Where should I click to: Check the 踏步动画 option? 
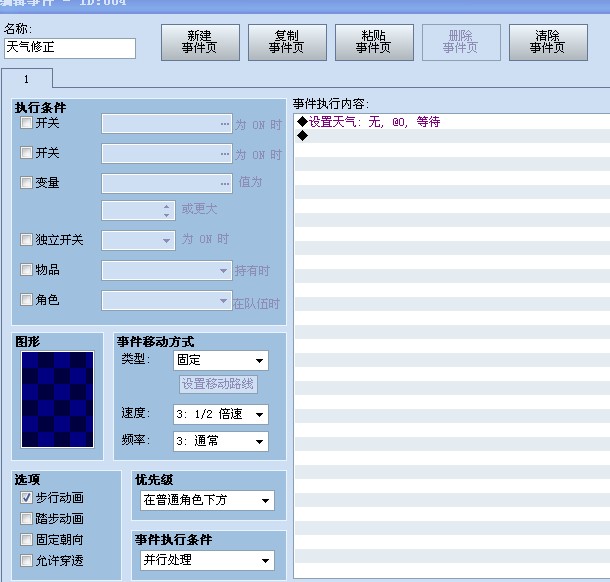point(26,519)
